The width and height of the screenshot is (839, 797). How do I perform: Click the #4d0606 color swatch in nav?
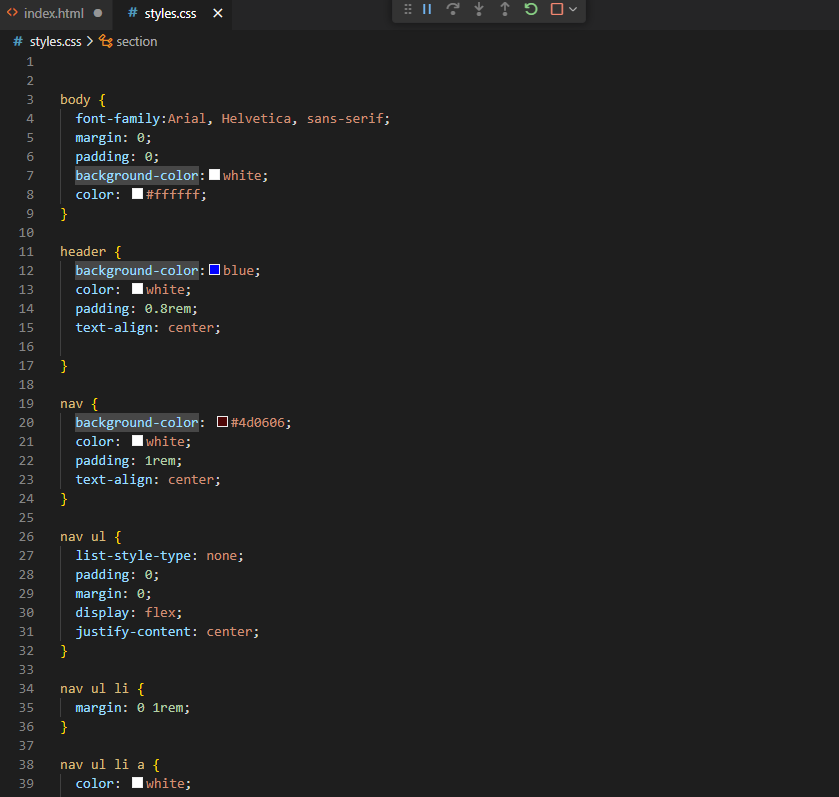222,422
